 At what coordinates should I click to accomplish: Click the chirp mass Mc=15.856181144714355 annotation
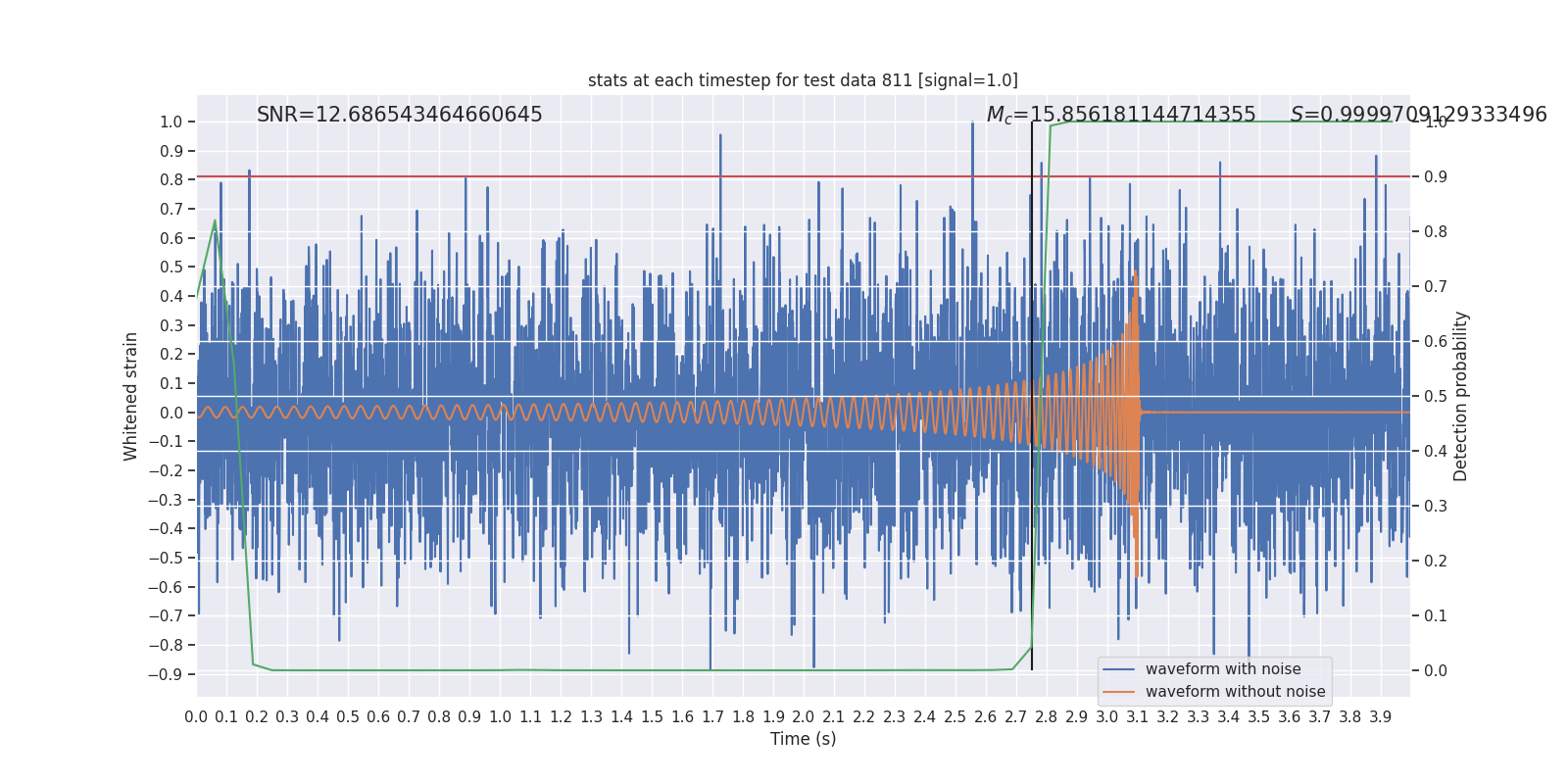(x=1121, y=115)
